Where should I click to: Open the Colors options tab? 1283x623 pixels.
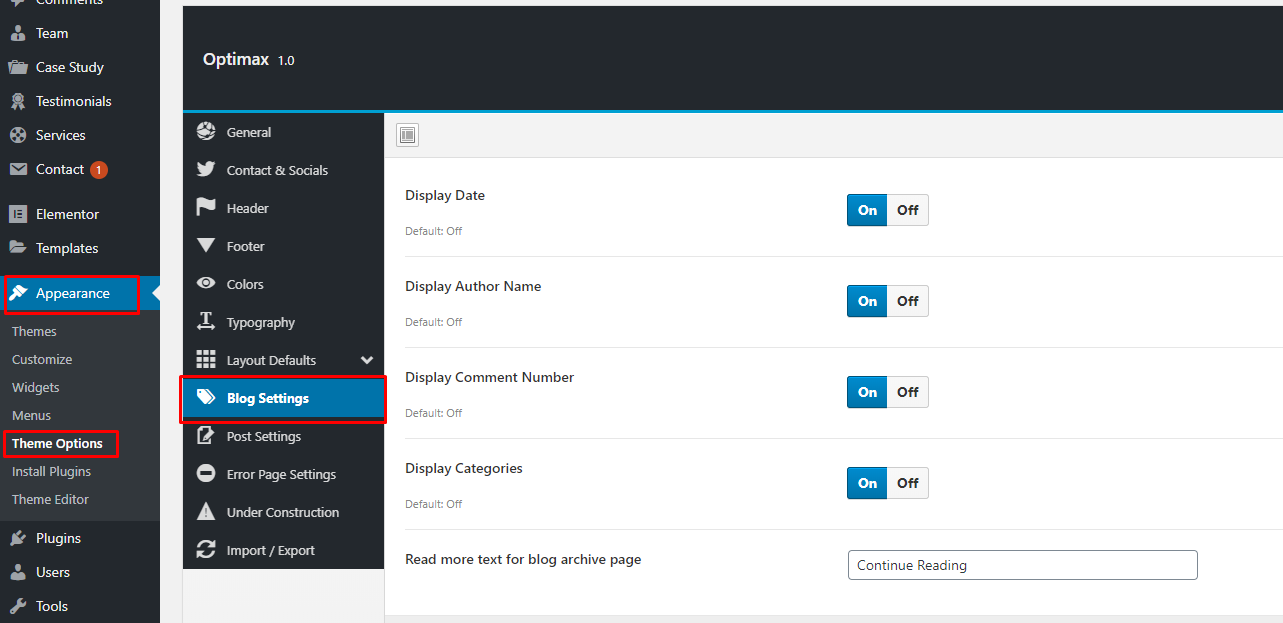284,284
